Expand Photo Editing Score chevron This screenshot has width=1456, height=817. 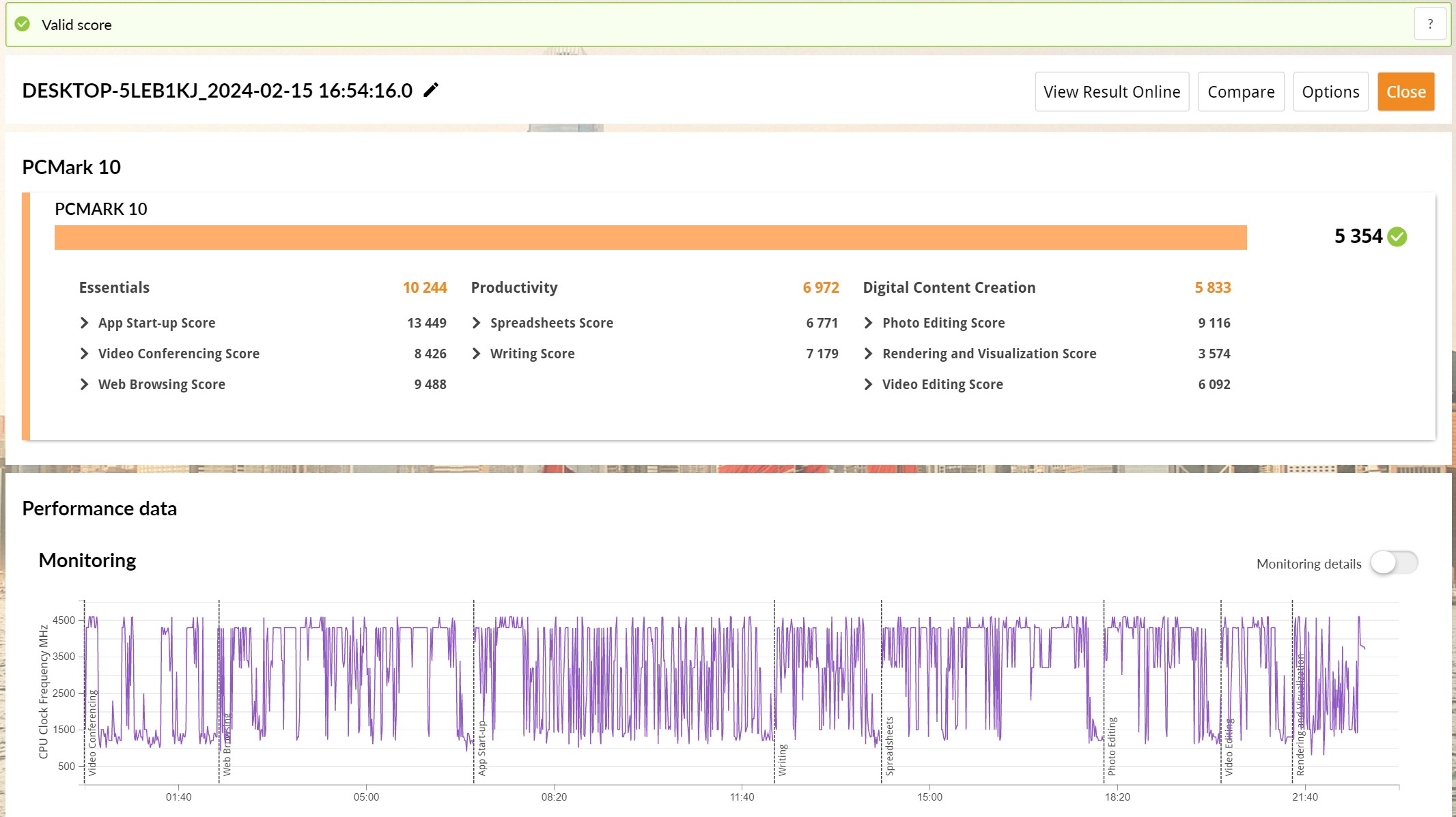point(868,323)
